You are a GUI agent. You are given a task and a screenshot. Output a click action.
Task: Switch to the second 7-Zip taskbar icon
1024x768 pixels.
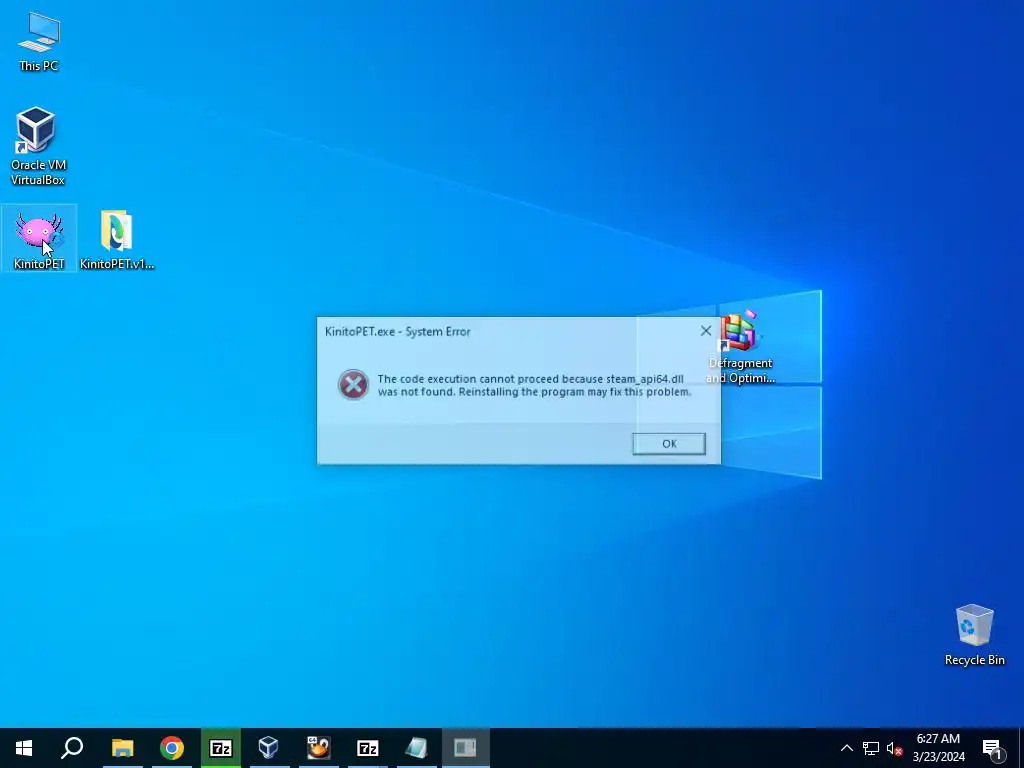pos(368,748)
